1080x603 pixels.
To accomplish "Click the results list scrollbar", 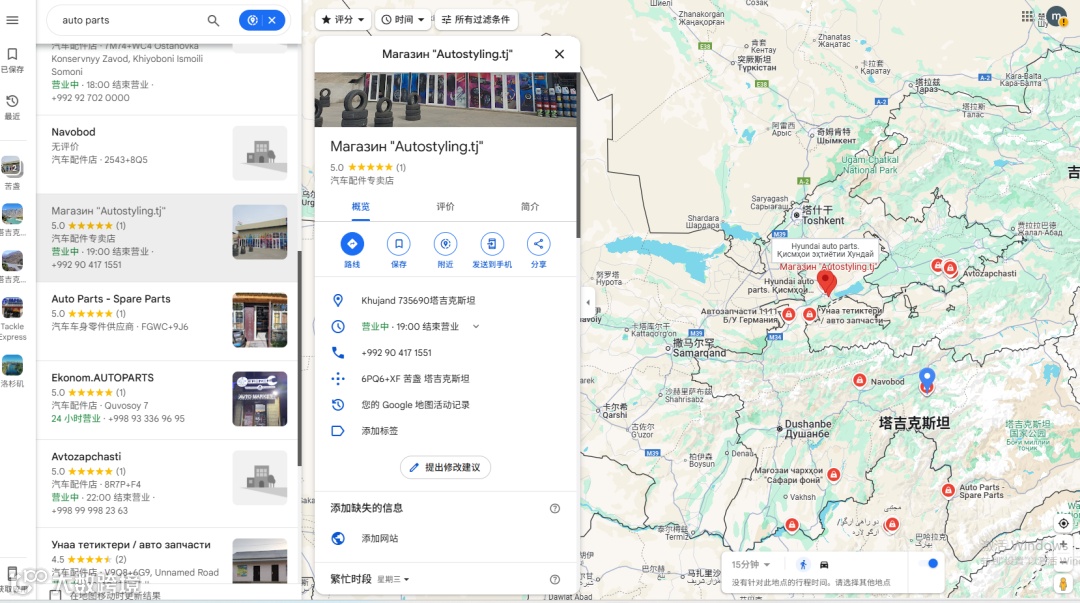I will point(300,358).
